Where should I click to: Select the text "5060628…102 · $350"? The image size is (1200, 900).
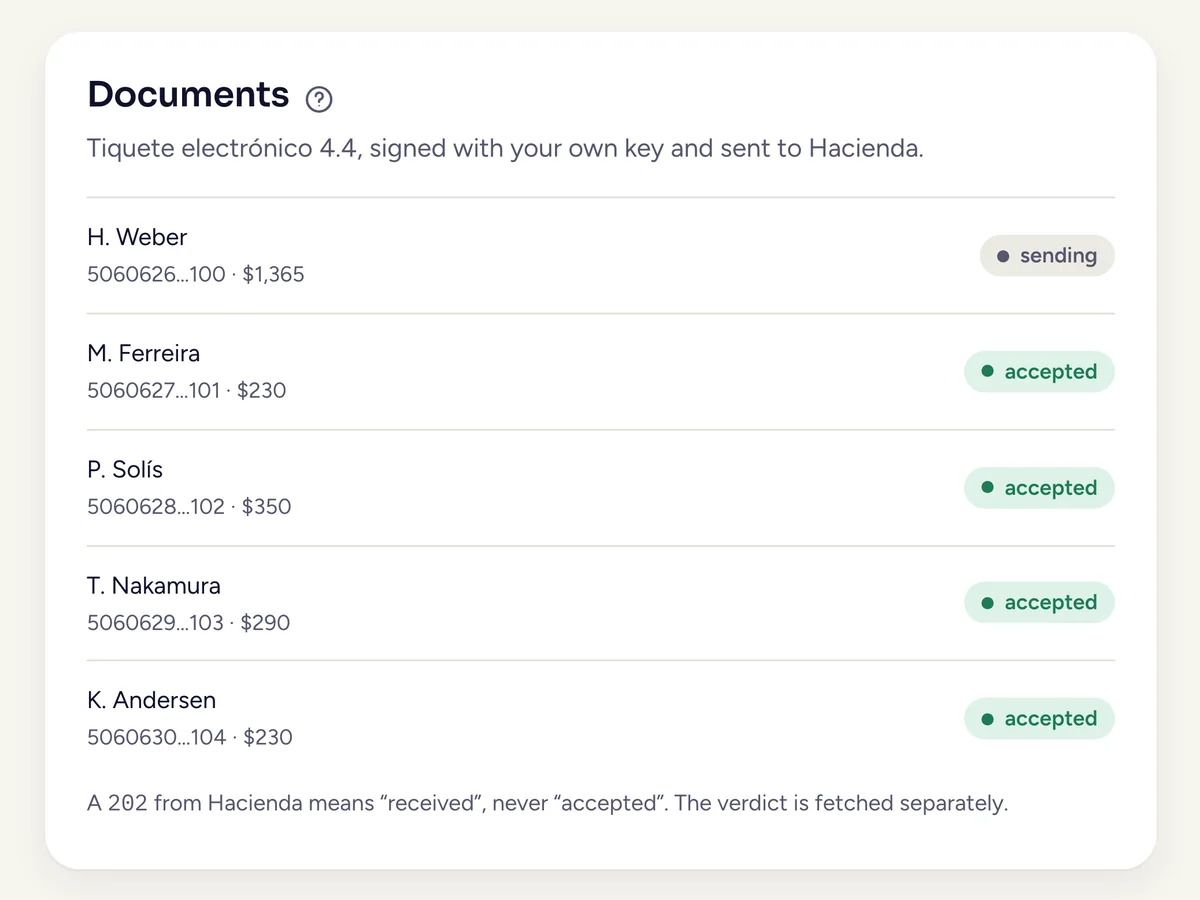pos(189,506)
